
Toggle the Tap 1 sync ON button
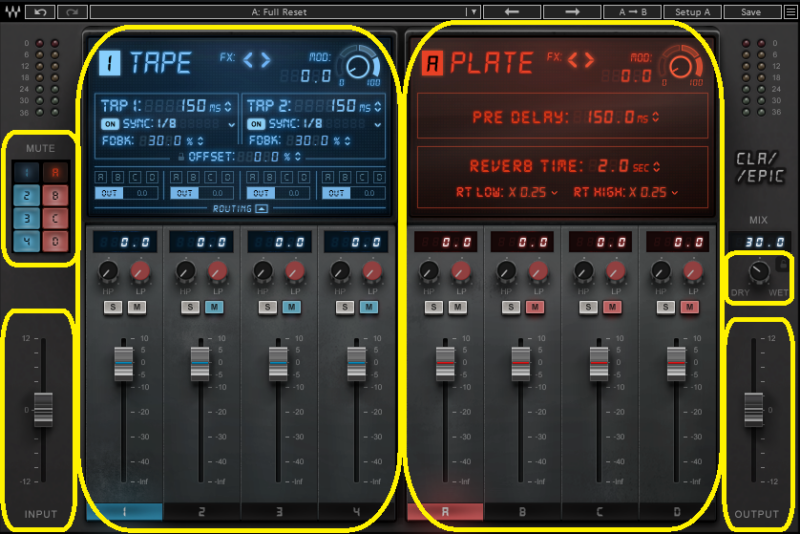pos(109,124)
